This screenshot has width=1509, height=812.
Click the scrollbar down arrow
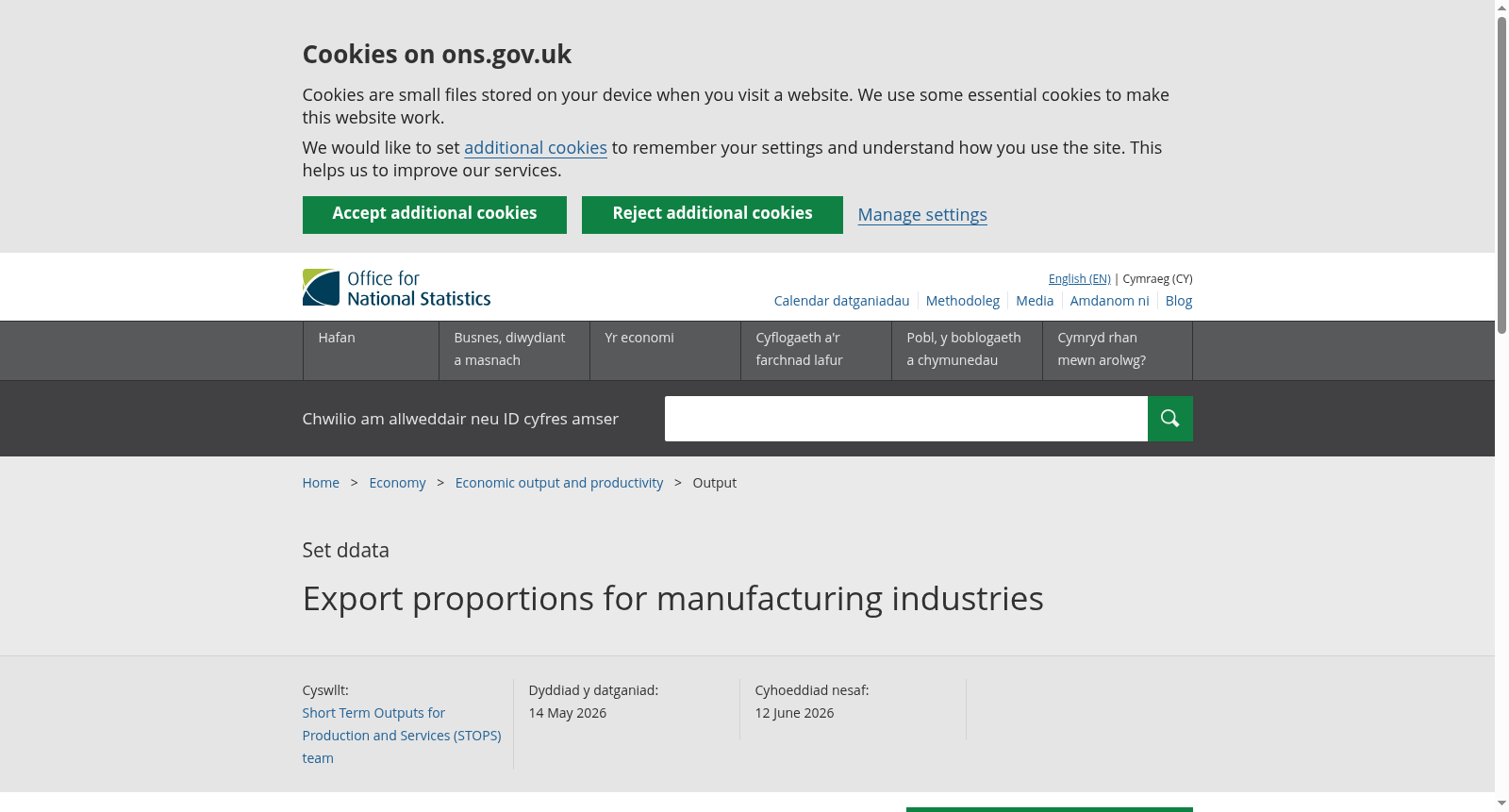click(1501, 804)
